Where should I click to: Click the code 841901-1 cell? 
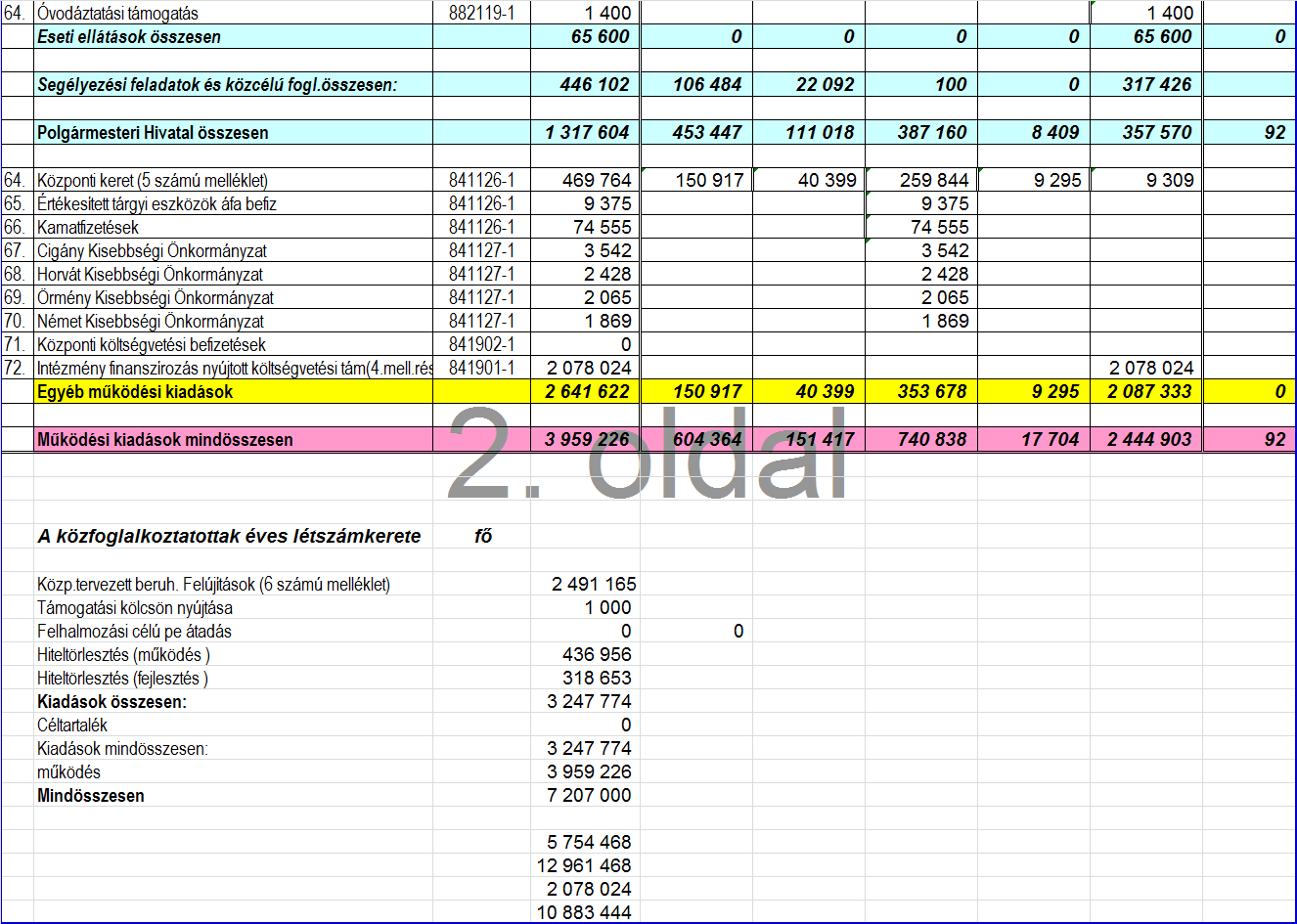(481, 368)
